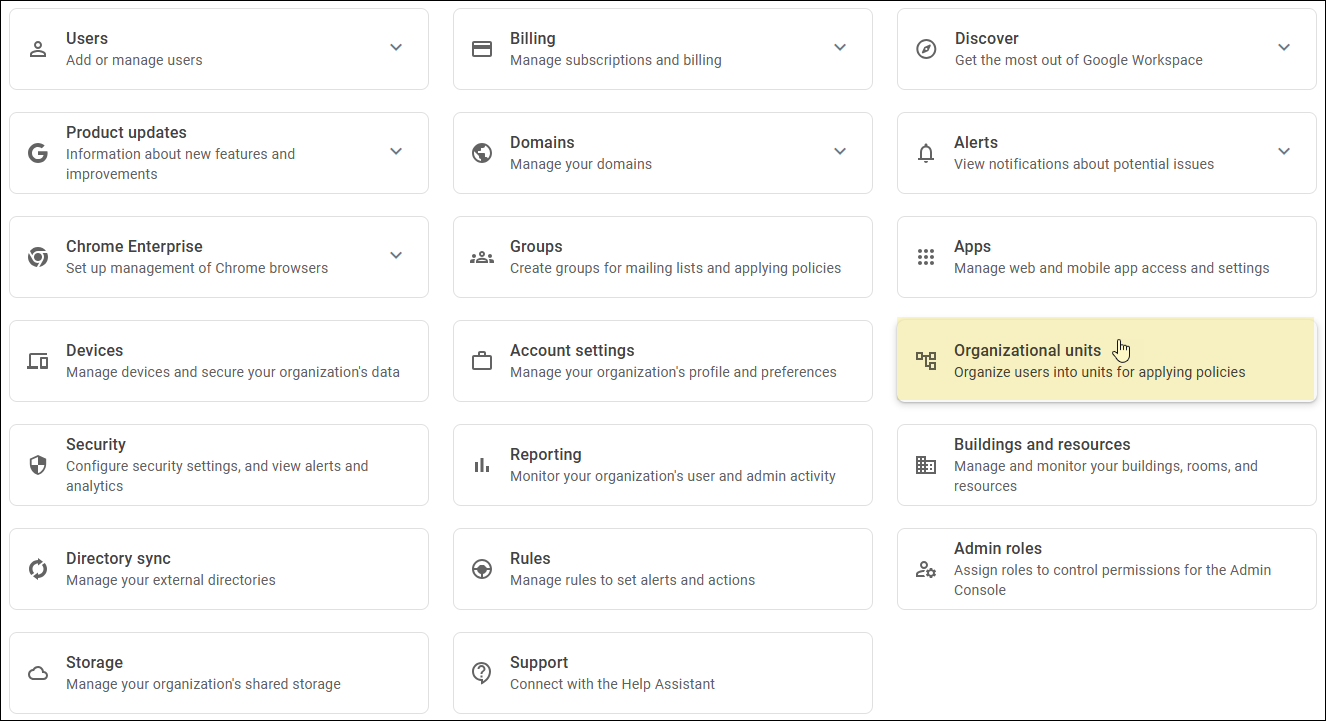Open the Devices heading link
1326x721 pixels.
pos(95,350)
